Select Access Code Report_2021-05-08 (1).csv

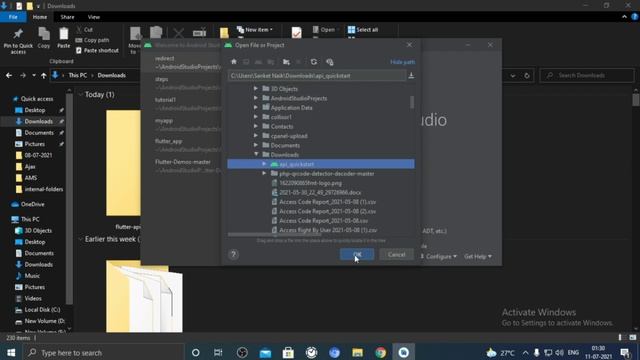click(328, 202)
